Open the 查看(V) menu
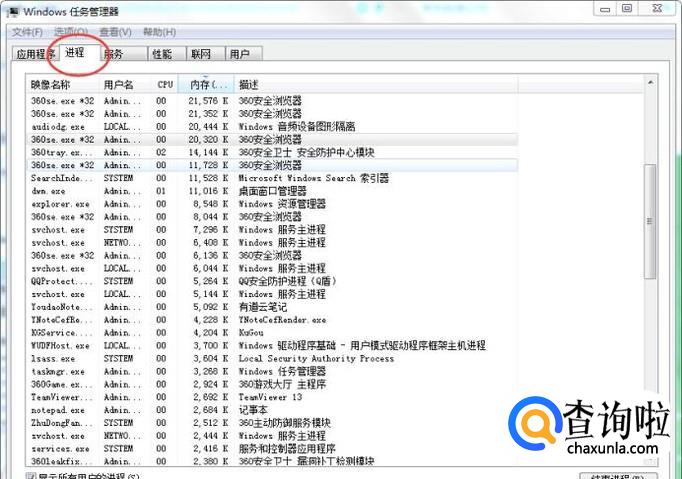Viewport: 682px width, 479px height. (115, 32)
